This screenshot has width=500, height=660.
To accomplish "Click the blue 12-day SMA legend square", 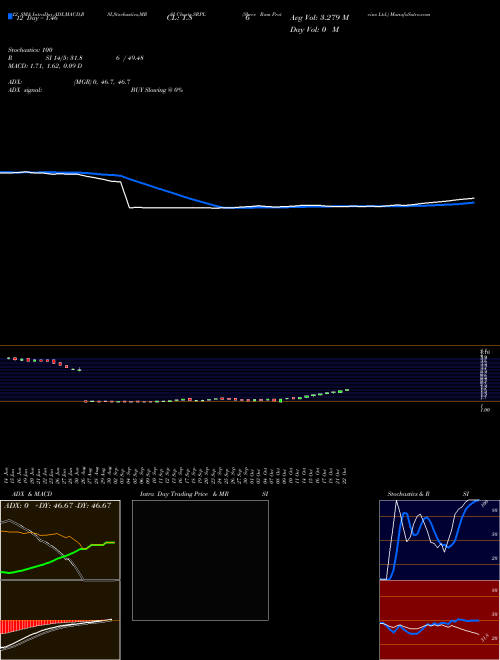I will 10,17.
